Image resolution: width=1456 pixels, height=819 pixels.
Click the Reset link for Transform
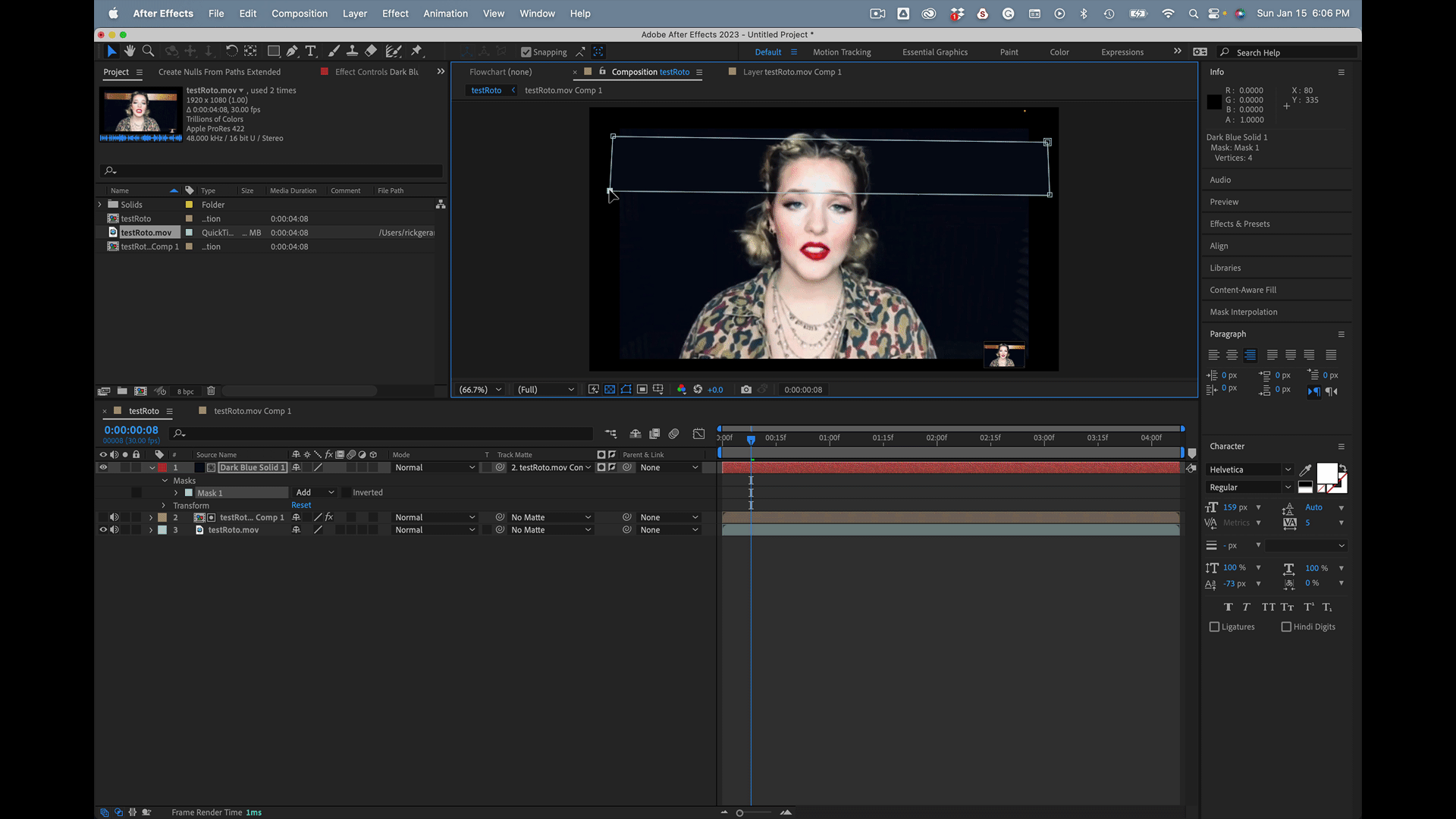click(x=301, y=505)
